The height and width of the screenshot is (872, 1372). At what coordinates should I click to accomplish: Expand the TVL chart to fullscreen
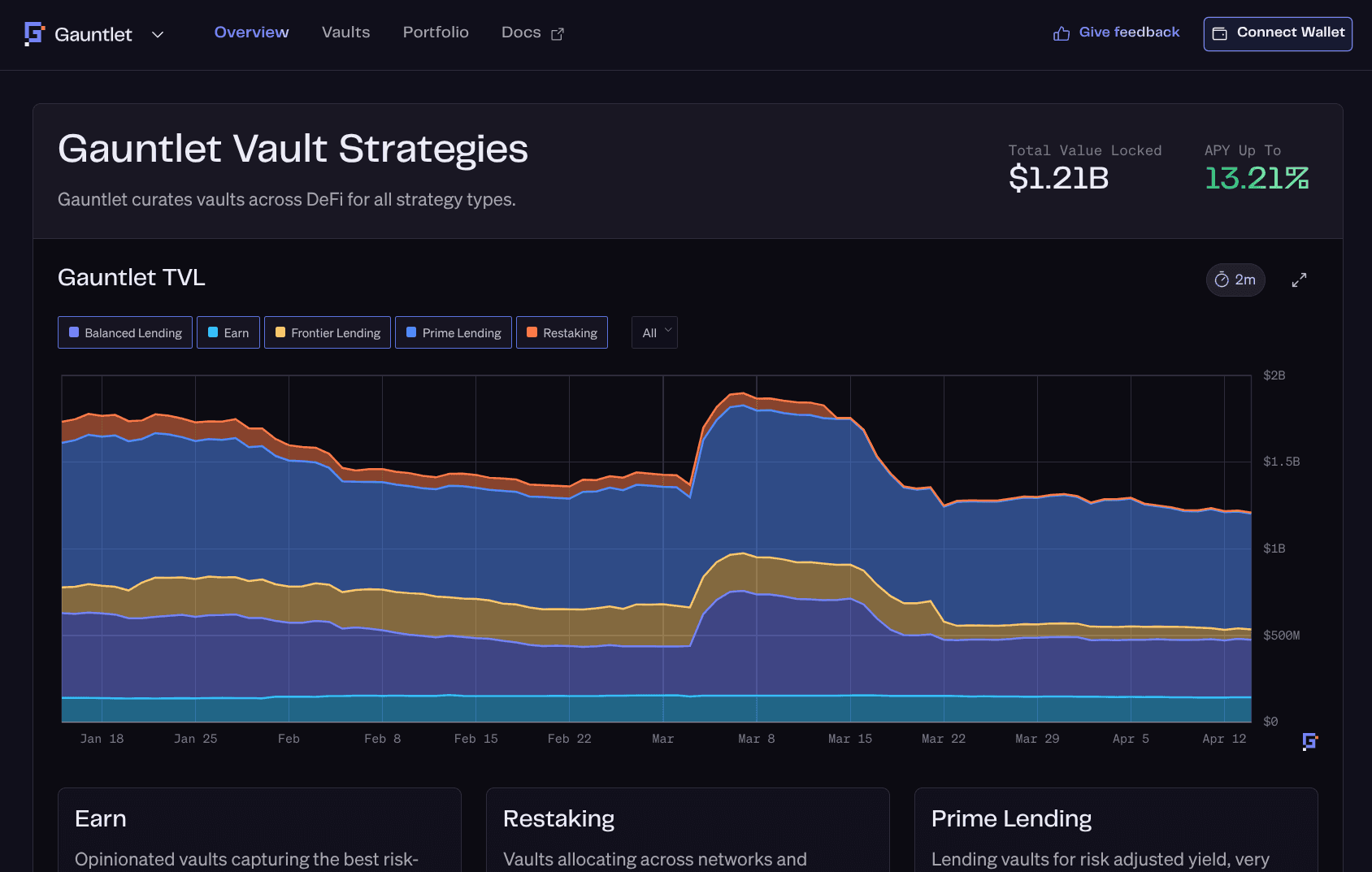pos(1299,280)
